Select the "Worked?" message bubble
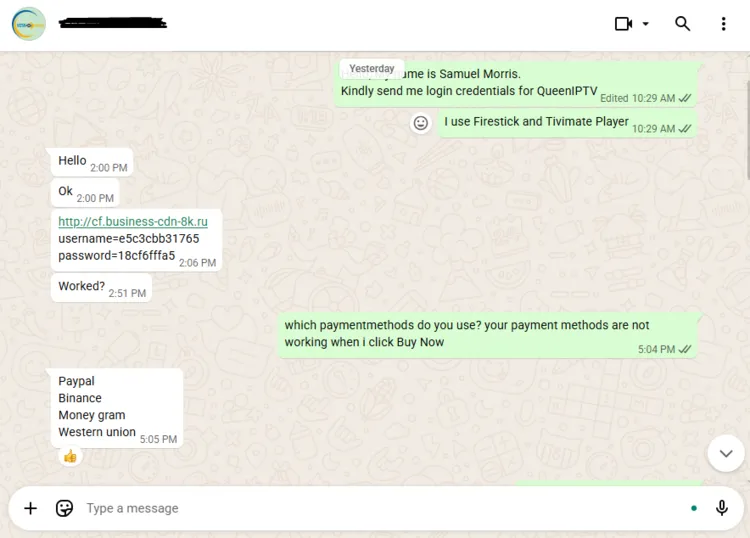 [101, 287]
